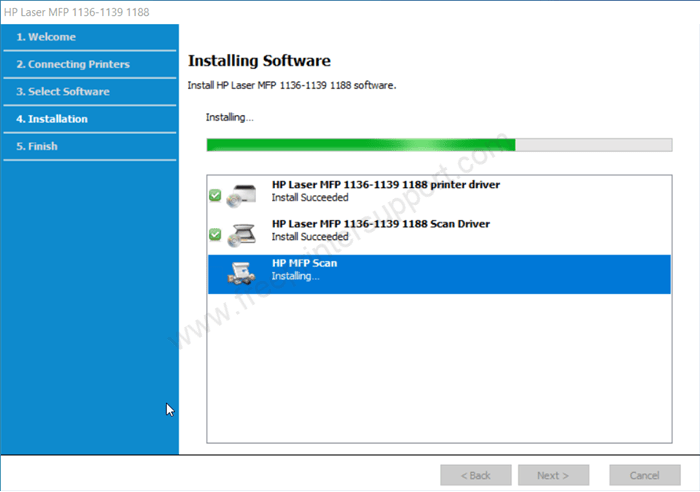
Task: Cancel the installation
Action: click(x=645, y=475)
